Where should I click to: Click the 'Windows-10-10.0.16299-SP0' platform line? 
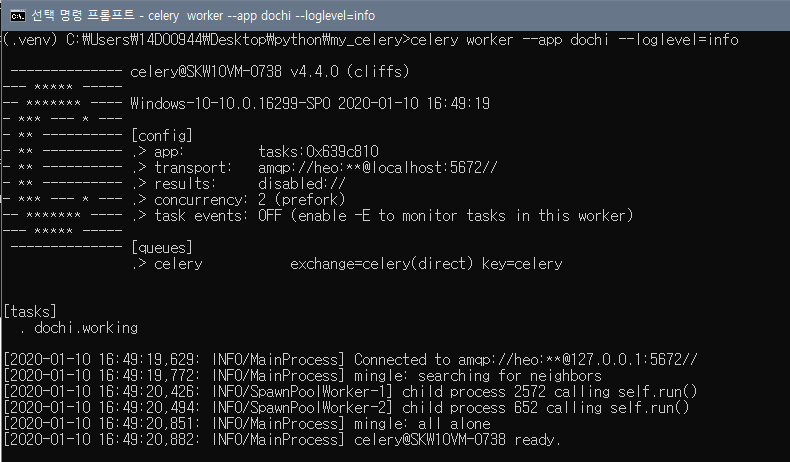(x=230, y=104)
